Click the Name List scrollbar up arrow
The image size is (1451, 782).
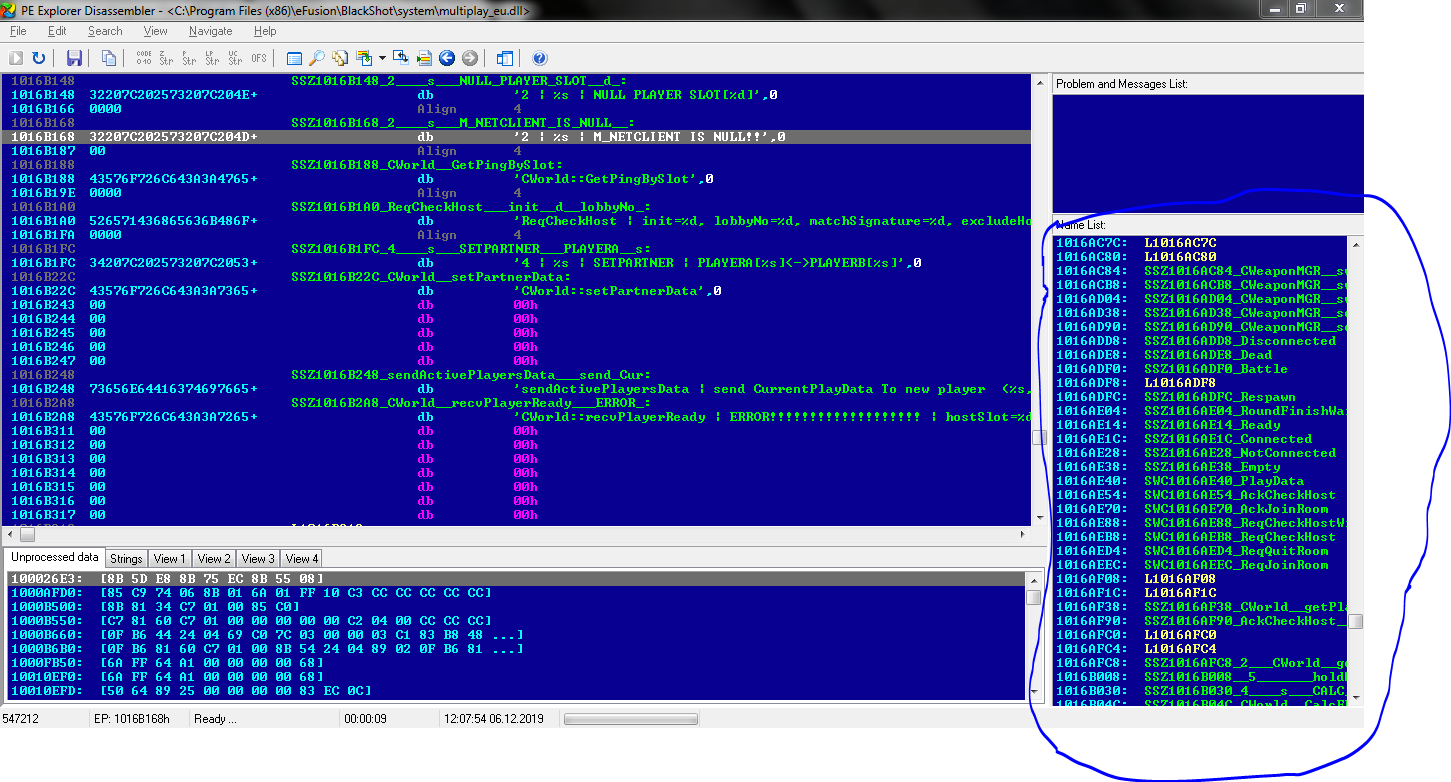pos(1355,243)
